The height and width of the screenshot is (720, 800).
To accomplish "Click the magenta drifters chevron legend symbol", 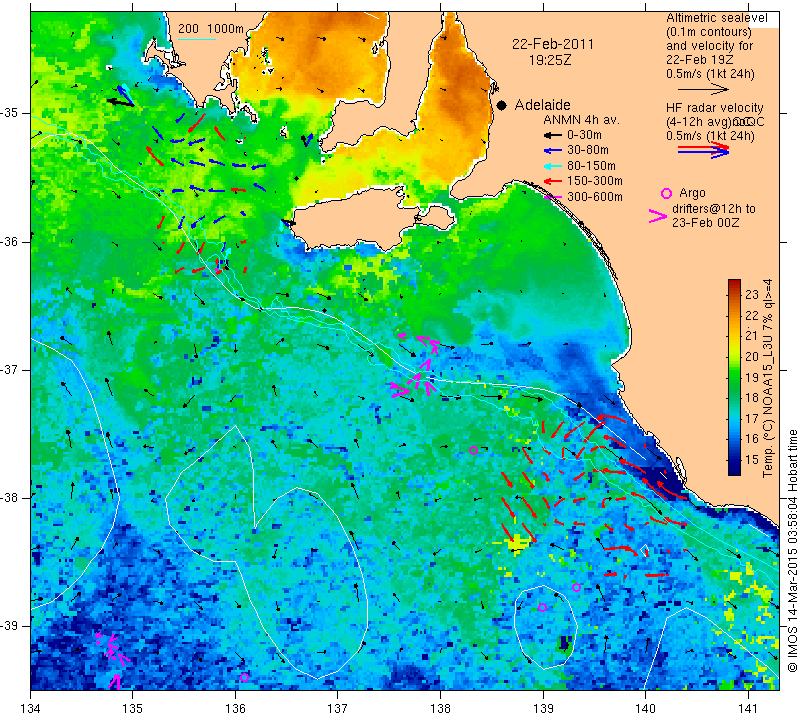I will coord(658,216).
